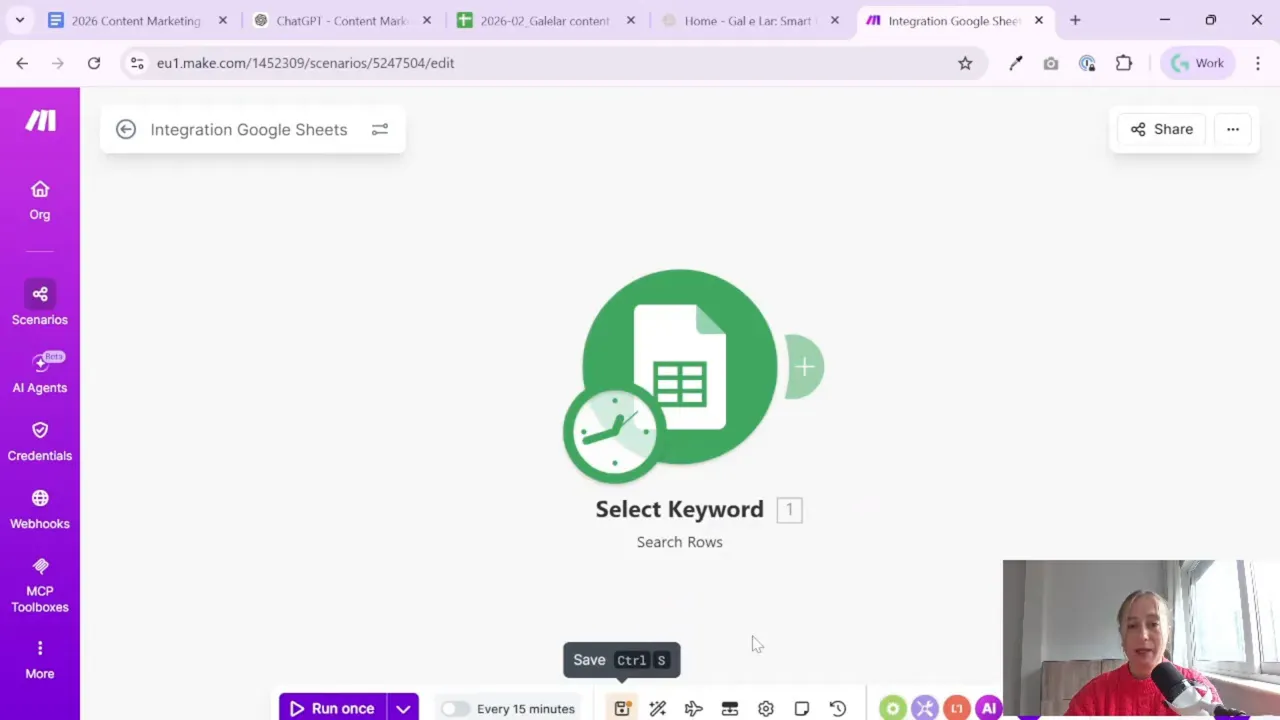
Task: Add another module with the plus button
Action: point(804,367)
